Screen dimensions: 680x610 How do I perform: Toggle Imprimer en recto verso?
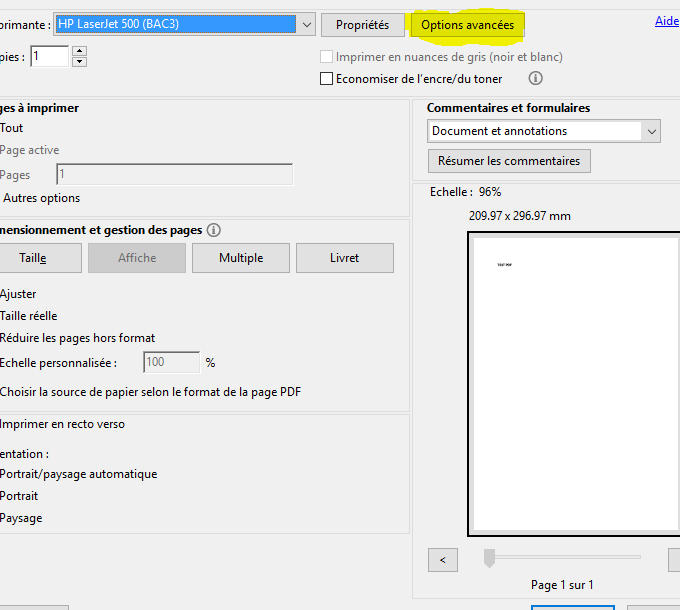click(x=62, y=424)
